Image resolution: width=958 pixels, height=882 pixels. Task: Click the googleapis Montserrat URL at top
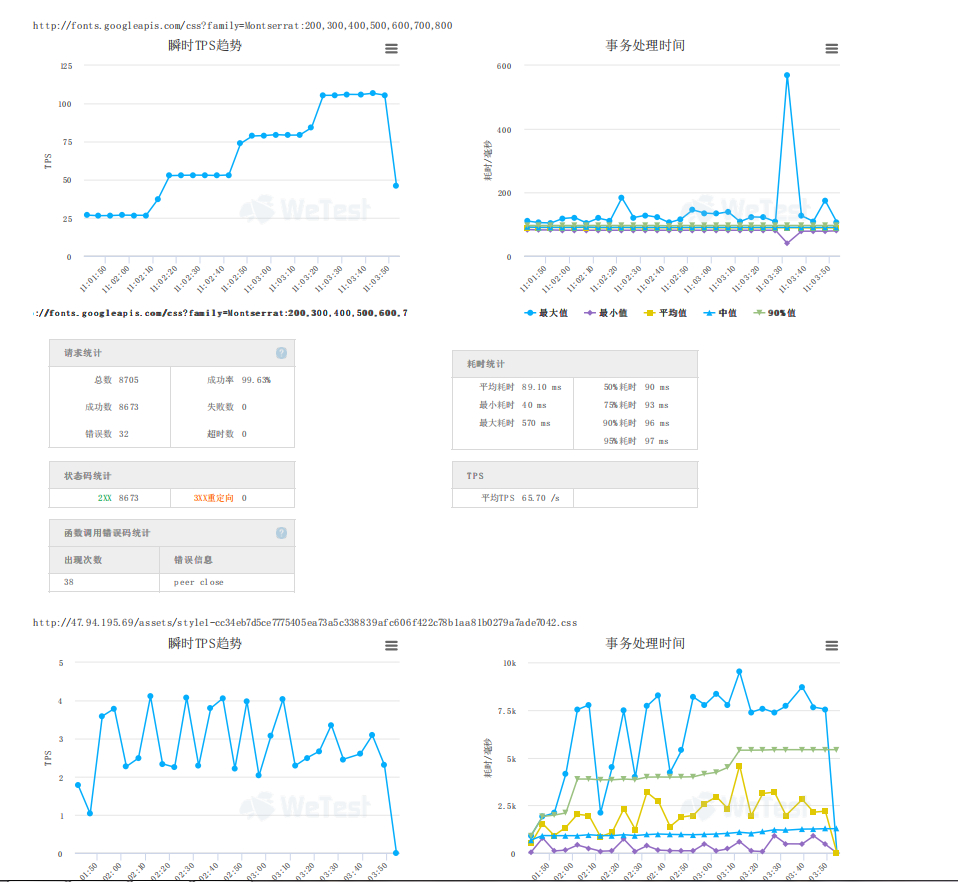[243, 26]
